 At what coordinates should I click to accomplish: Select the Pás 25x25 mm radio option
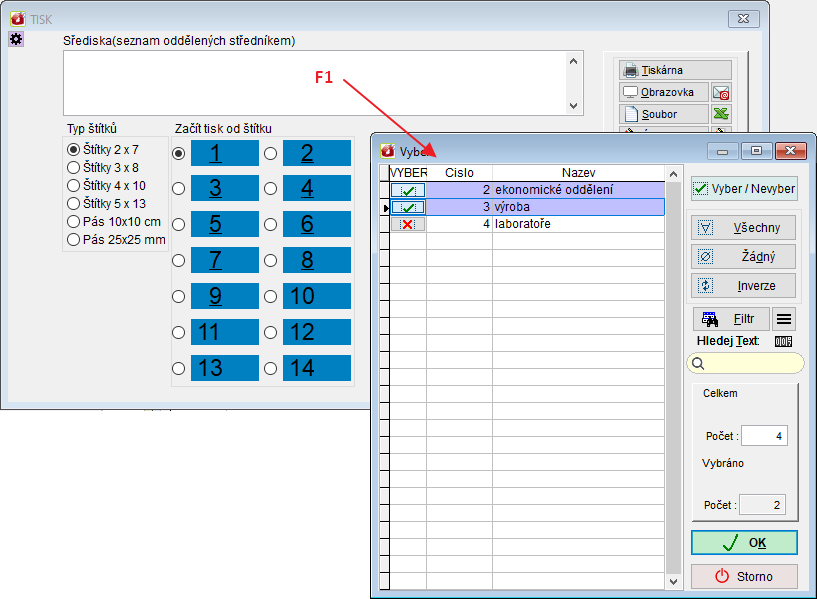[x=73, y=240]
